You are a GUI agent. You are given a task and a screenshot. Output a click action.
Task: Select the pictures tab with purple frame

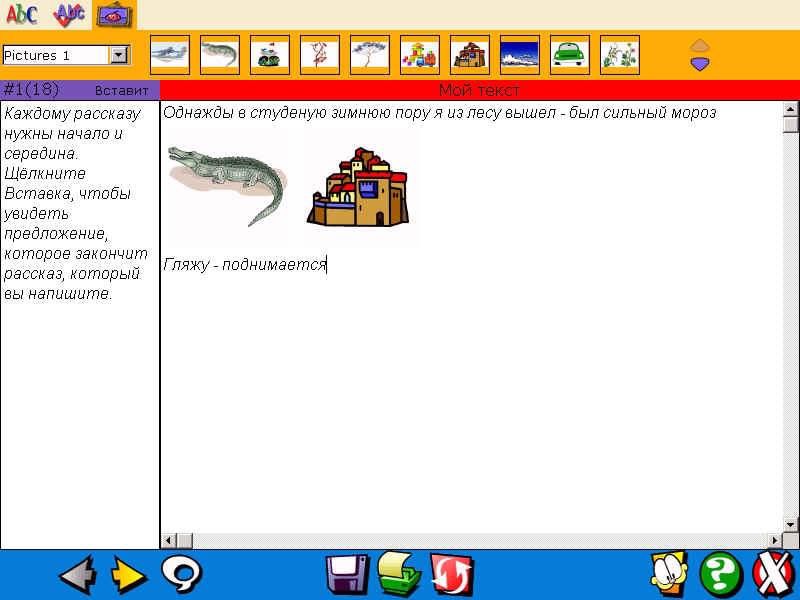114,14
